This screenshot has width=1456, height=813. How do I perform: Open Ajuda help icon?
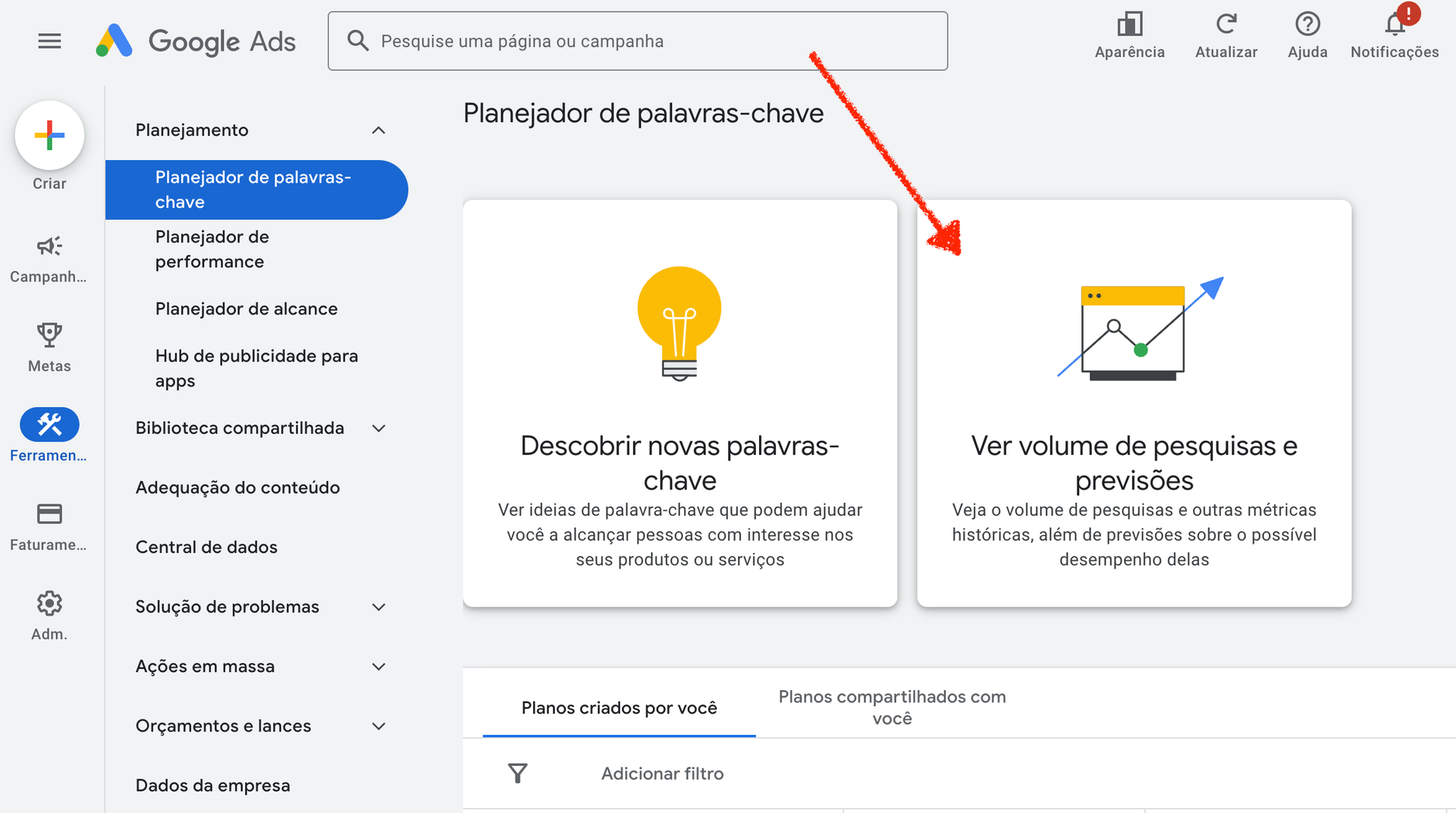tap(1307, 25)
